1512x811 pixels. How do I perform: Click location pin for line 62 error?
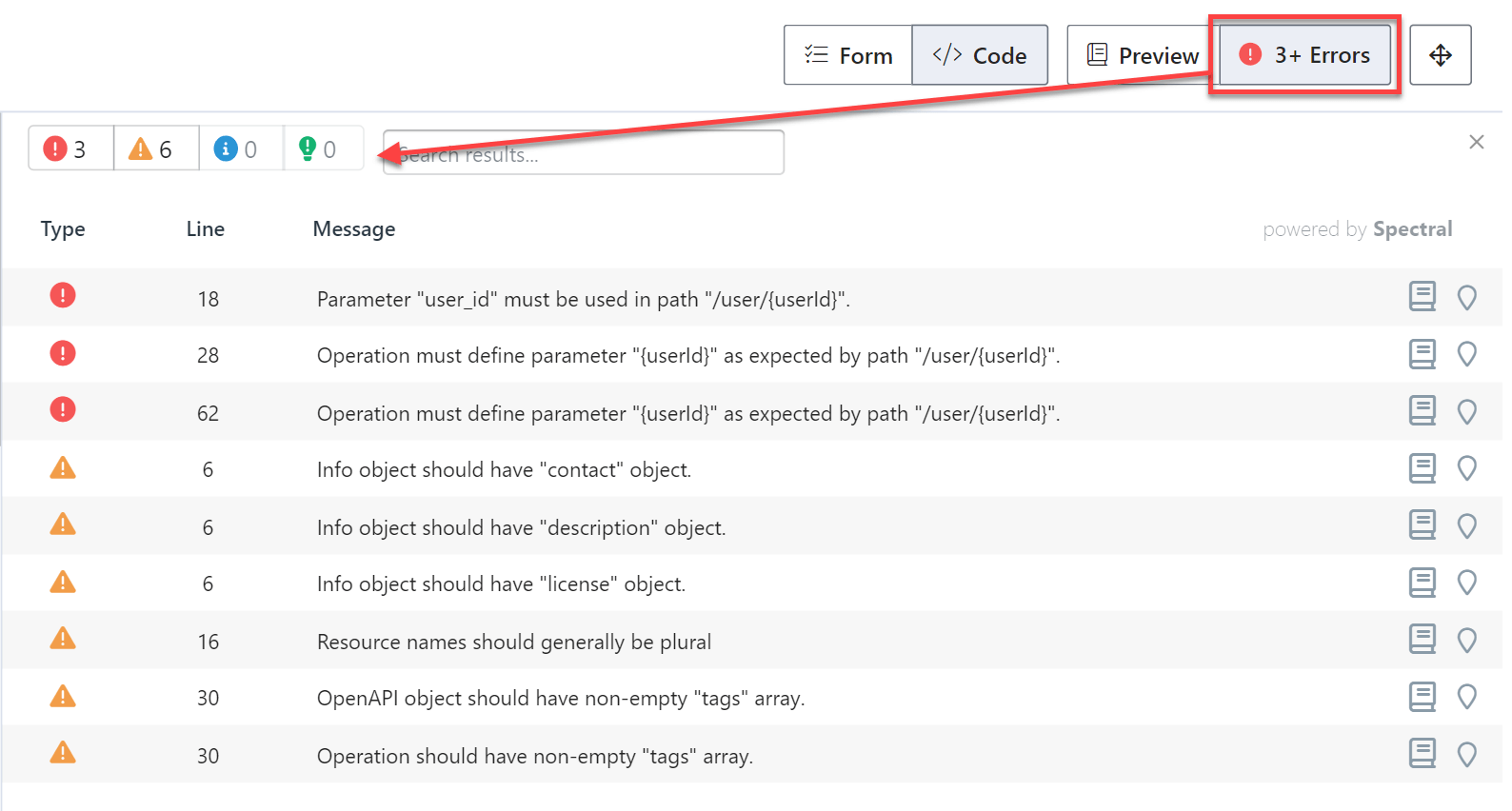coord(1466,412)
